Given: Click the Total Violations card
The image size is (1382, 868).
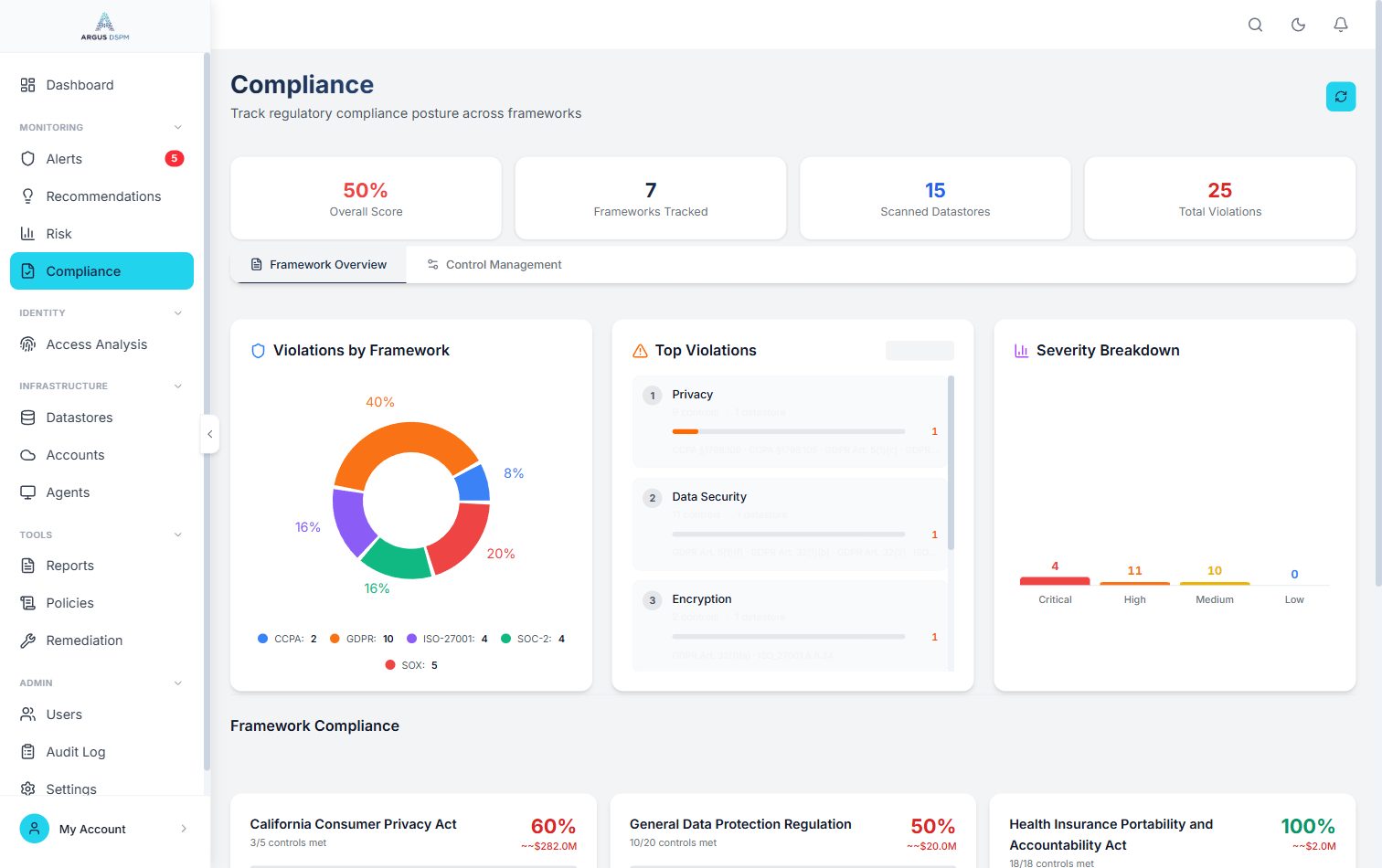Looking at the screenshot, I should (1219, 198).
